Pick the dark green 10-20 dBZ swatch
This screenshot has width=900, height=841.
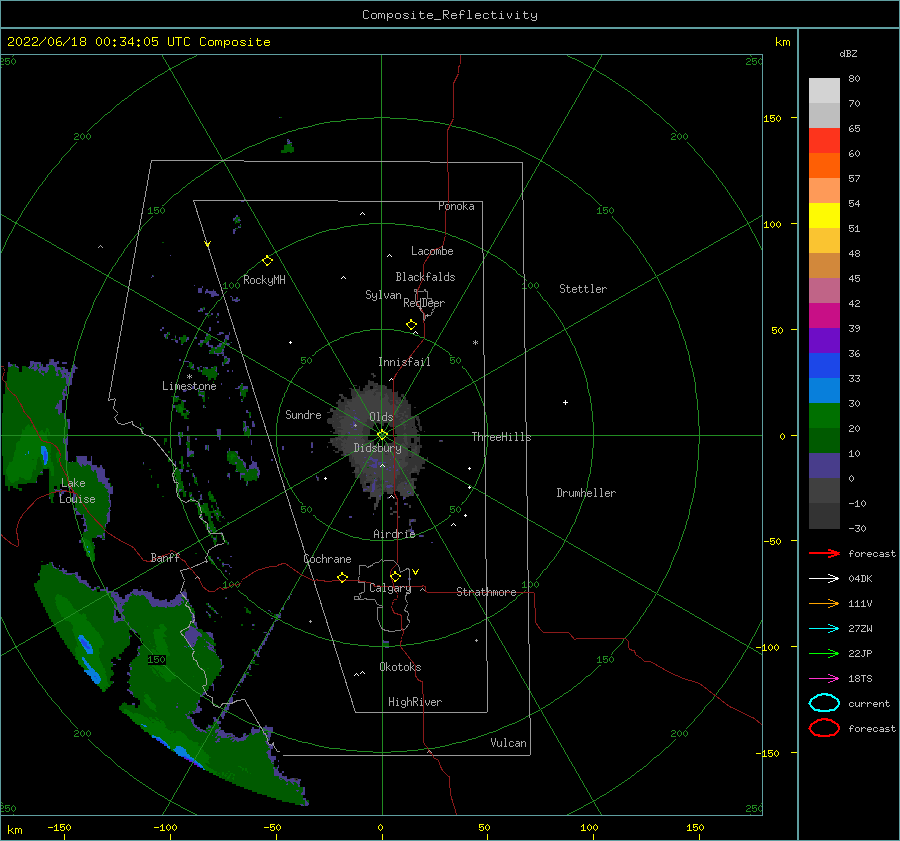point(824,441)
